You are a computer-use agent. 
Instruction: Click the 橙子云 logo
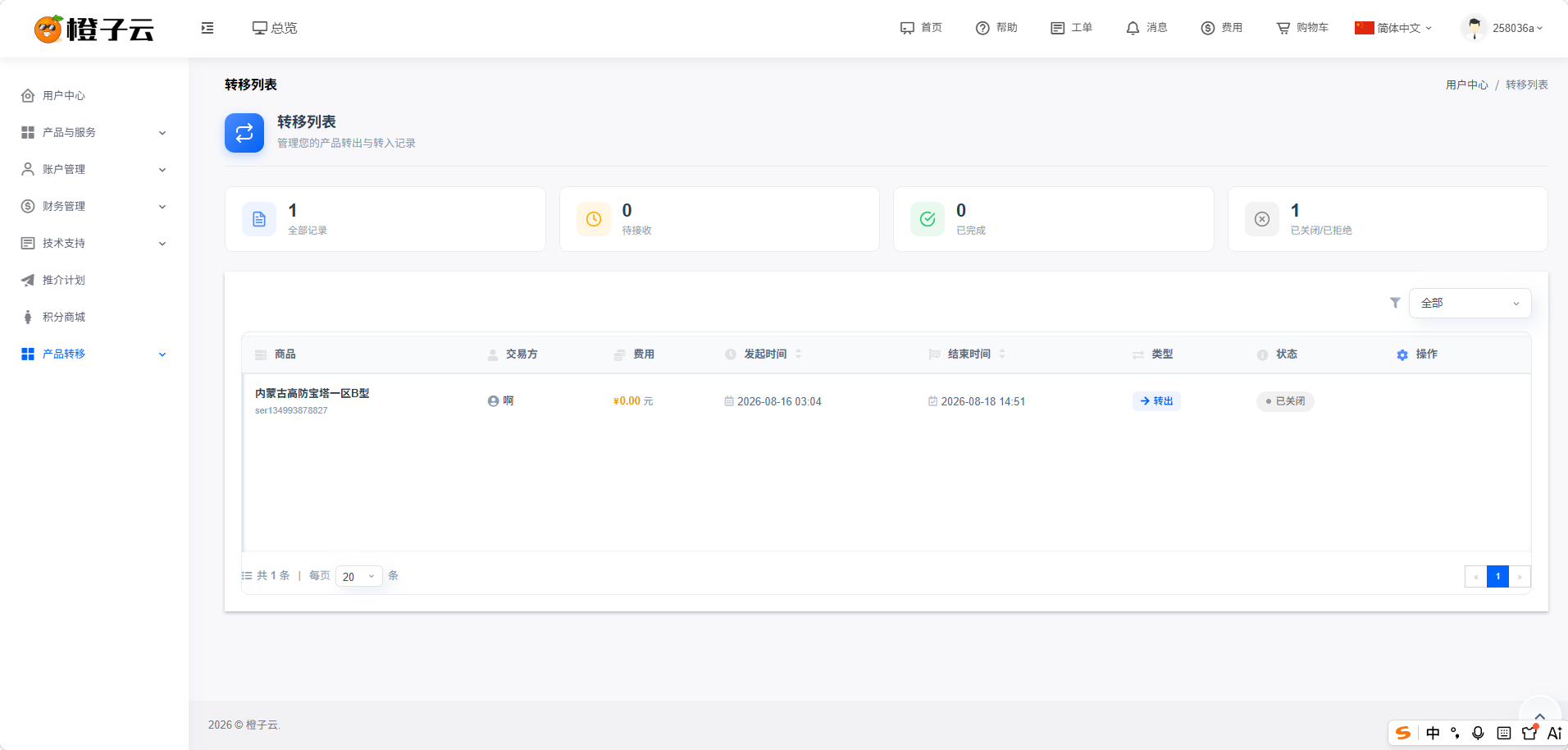(94, 29)
